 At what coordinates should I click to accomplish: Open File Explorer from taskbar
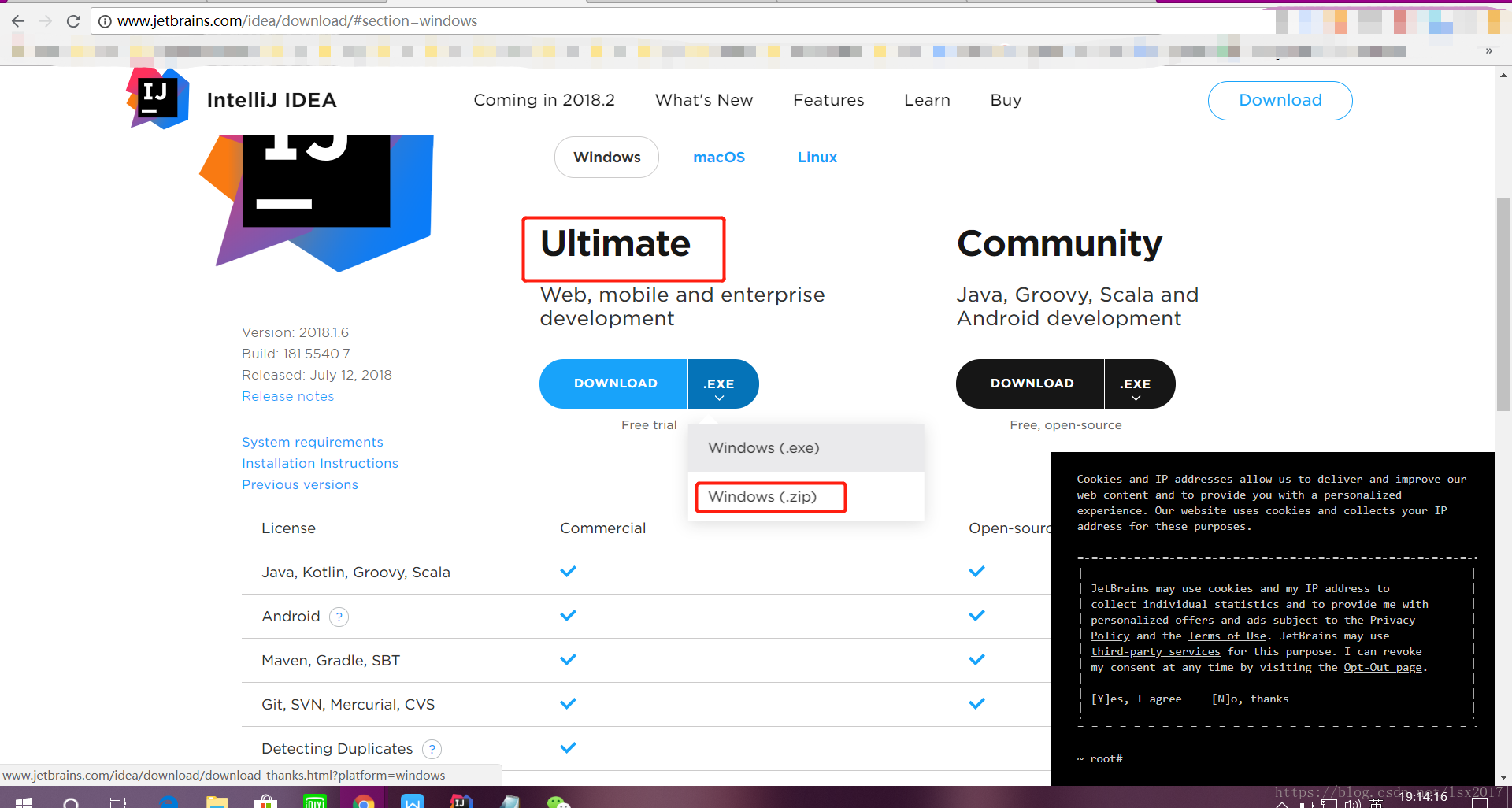point(217,802)
